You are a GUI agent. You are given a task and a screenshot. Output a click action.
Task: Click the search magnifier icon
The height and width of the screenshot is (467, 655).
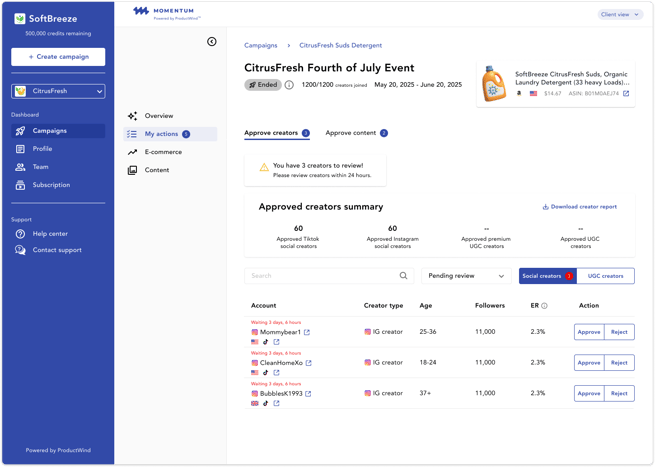[x=403, y=276]
